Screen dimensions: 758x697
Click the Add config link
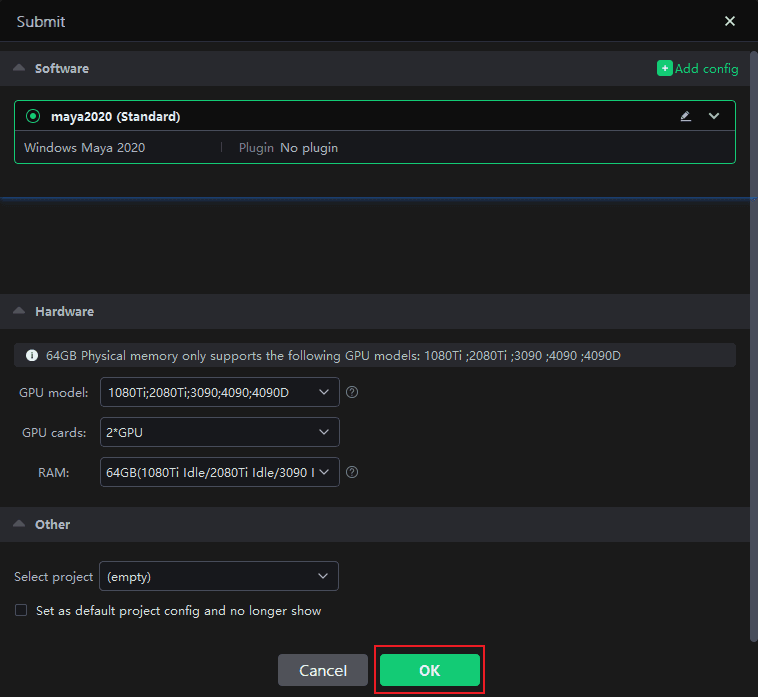706,69
